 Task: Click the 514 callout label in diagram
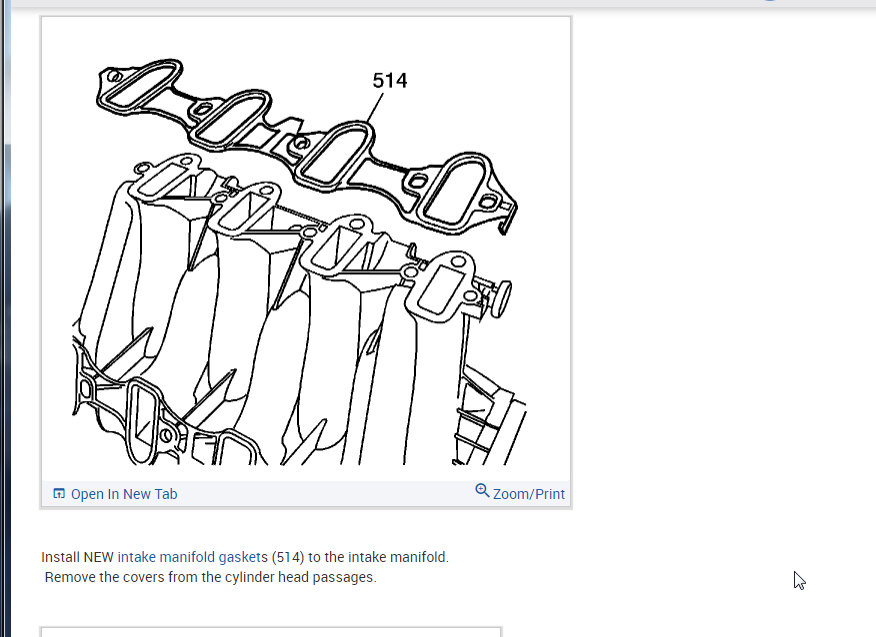(x=390, y=80)
